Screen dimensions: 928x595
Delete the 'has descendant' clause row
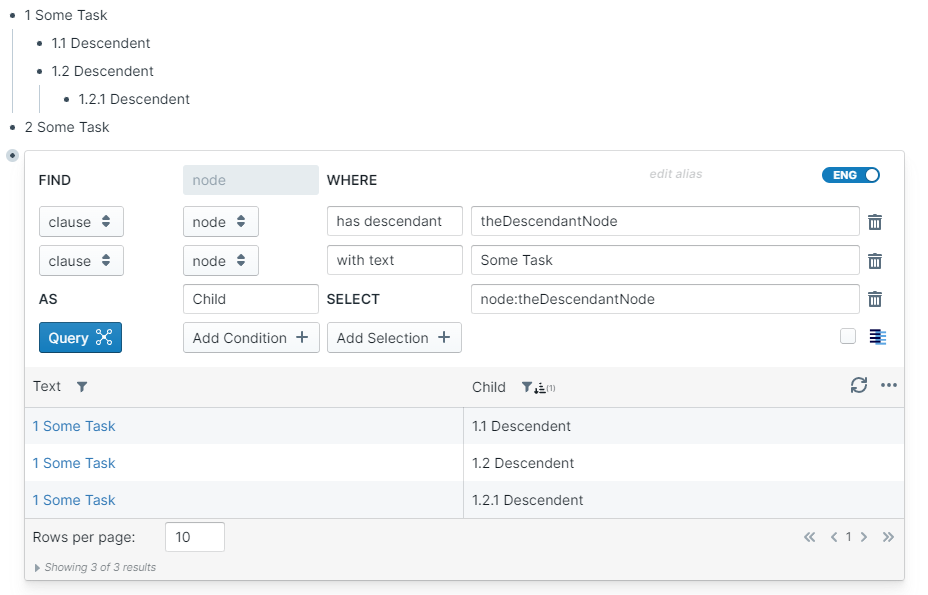(x=875, y=222)
